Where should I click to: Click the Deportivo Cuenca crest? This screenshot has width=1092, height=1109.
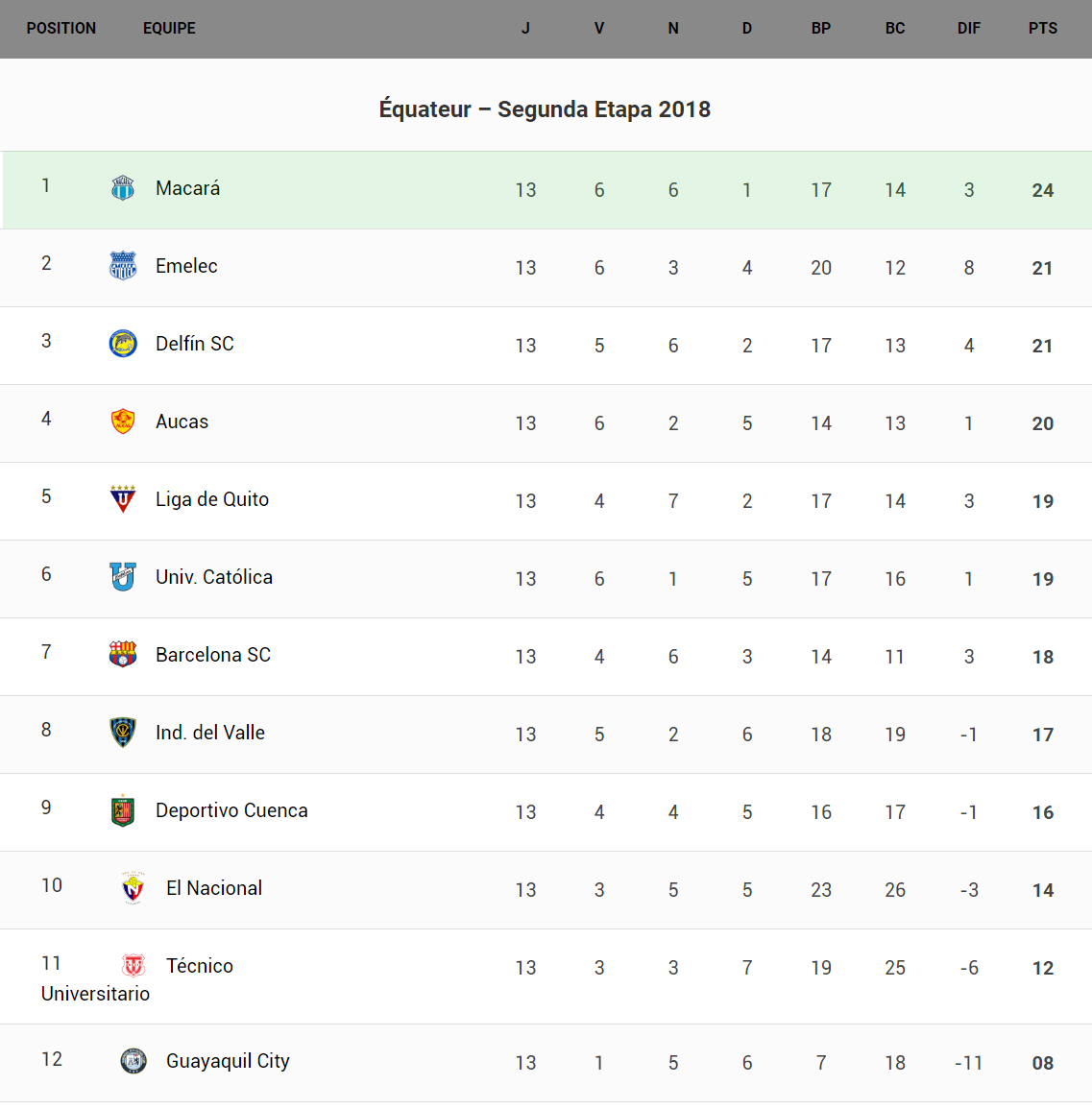[123, 810]
